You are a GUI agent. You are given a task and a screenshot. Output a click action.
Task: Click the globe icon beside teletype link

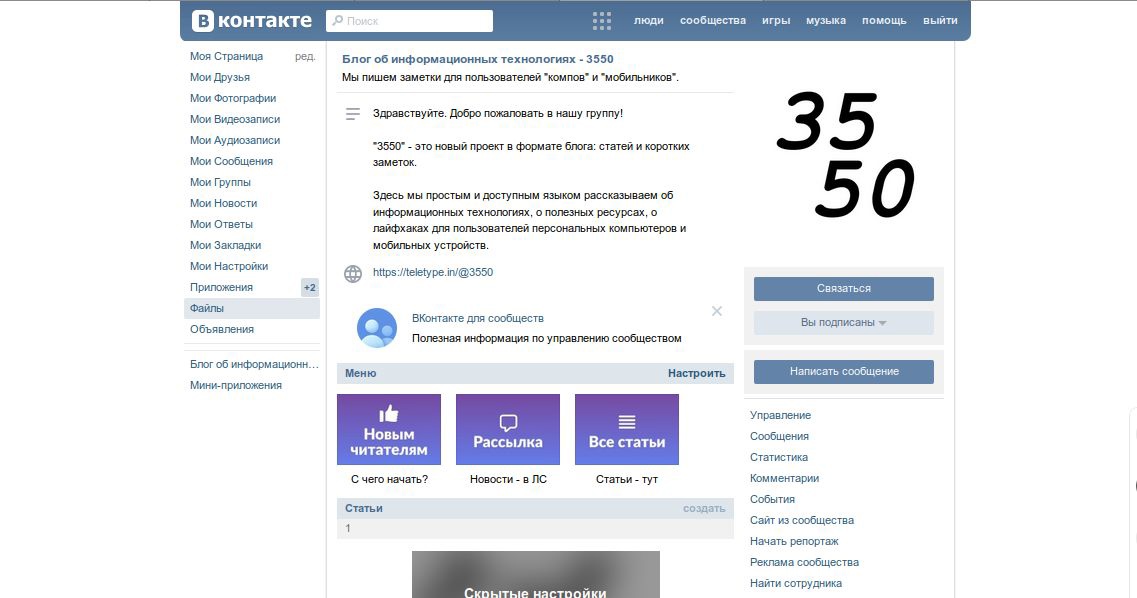click(352, 273)
